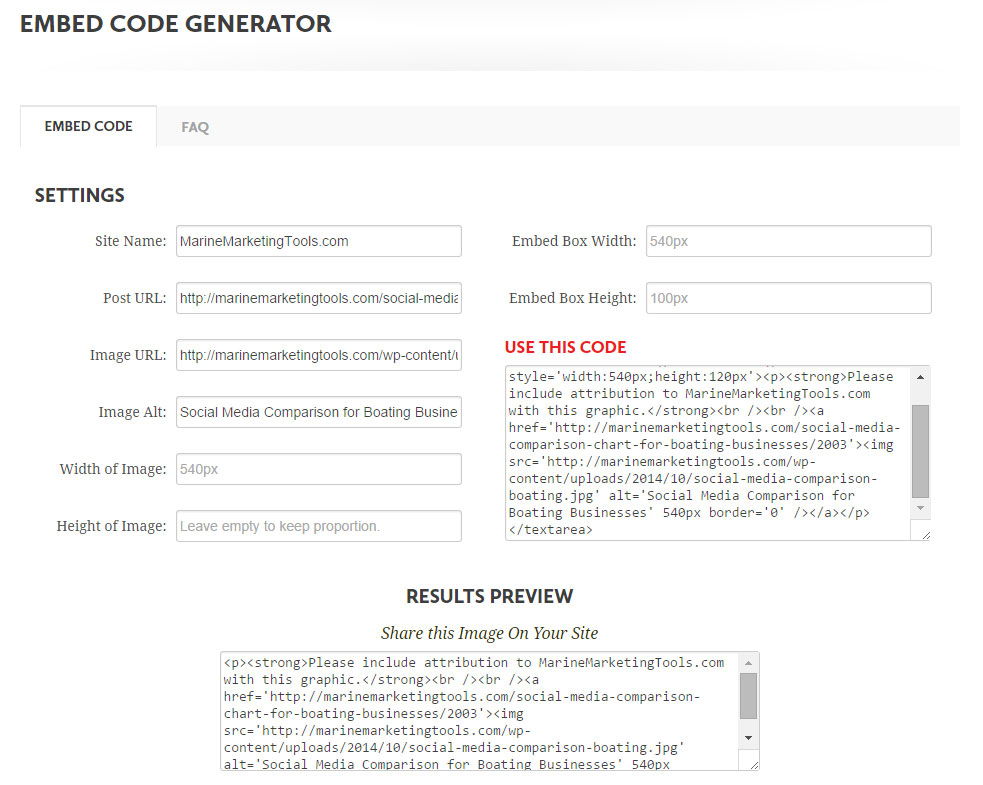The width and height of the screenshot is (983, 785).
Task: Click the 'SETTINGS' heading
Action: [x=80, y=196]
